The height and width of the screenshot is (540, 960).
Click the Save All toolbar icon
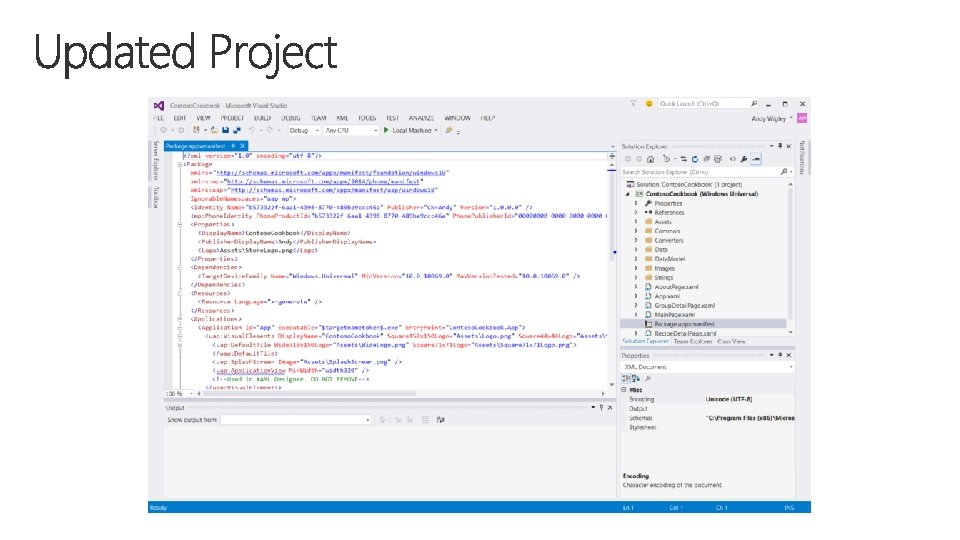pos(236,130)
